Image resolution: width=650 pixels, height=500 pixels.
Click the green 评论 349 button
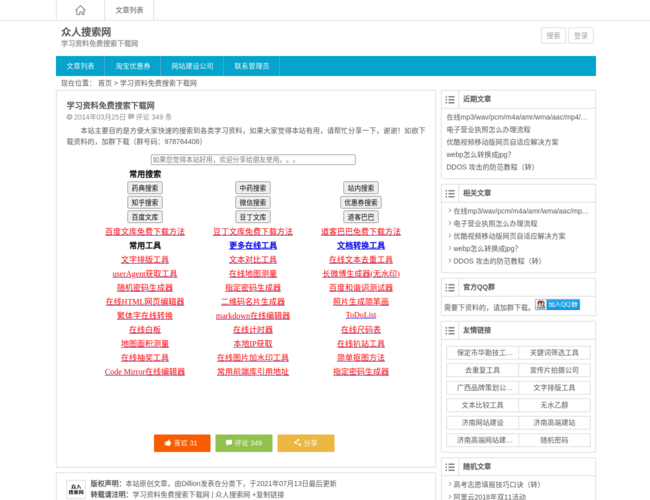coord(244,443)
